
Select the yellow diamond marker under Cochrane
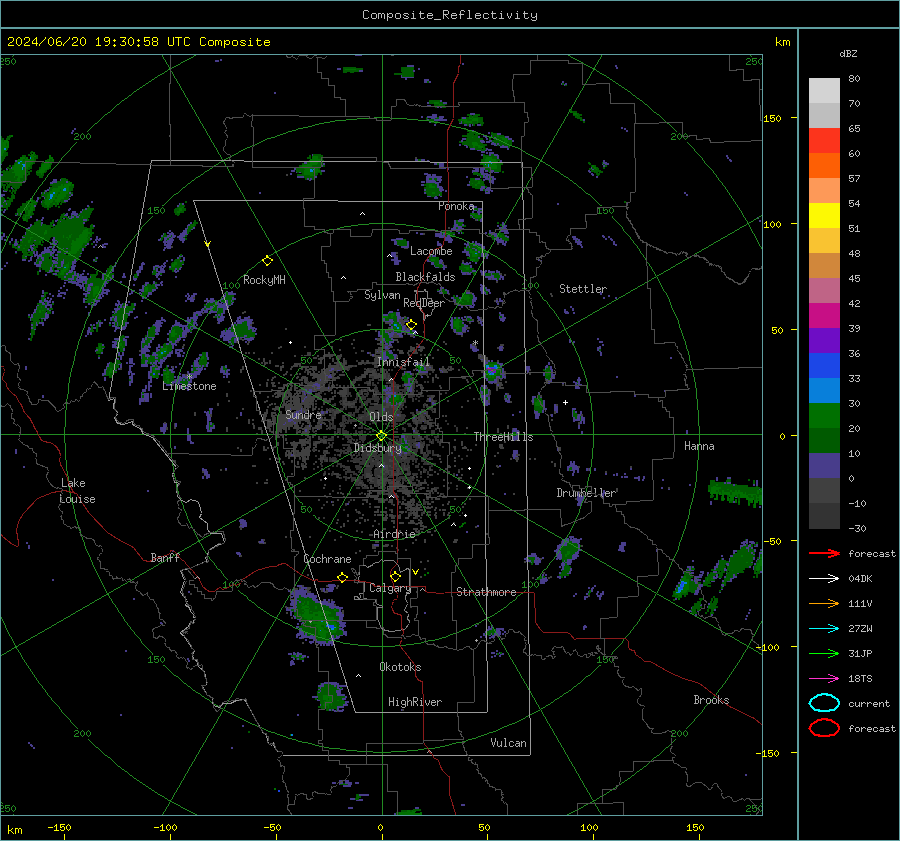coord(342,577)
